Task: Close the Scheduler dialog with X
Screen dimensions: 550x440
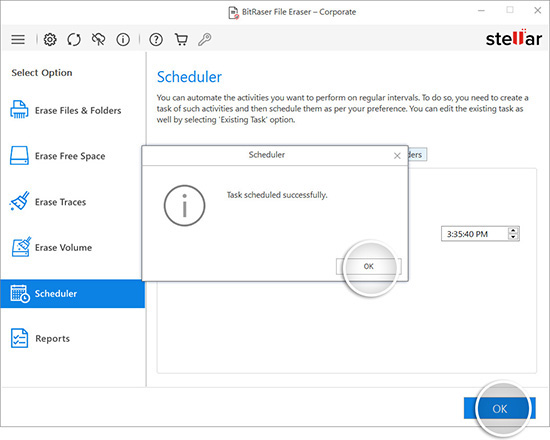Action: tap(397, 155)
